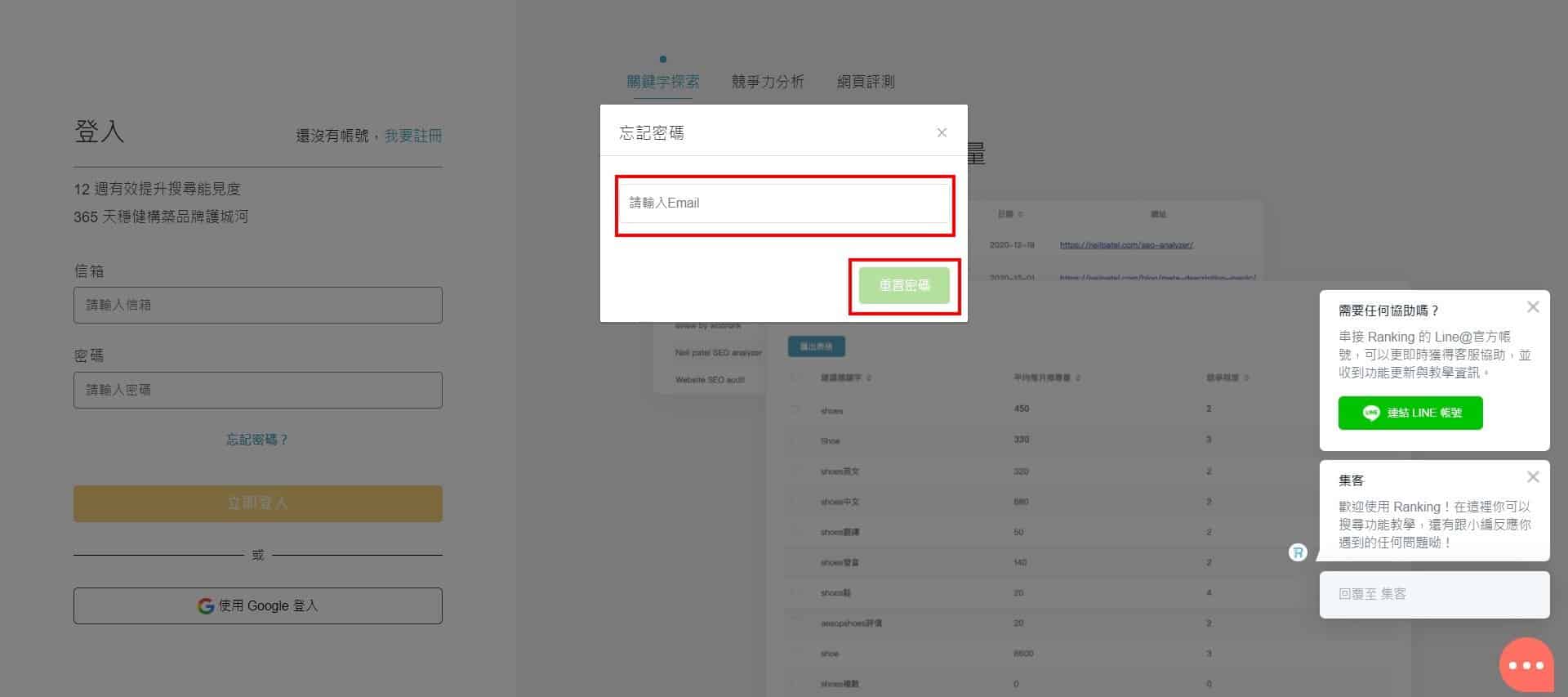The height and width of the screenshot is (697, 1568).
Task: Click the 回覆至 集客 reply field
Action: (x=1433, y=594)
